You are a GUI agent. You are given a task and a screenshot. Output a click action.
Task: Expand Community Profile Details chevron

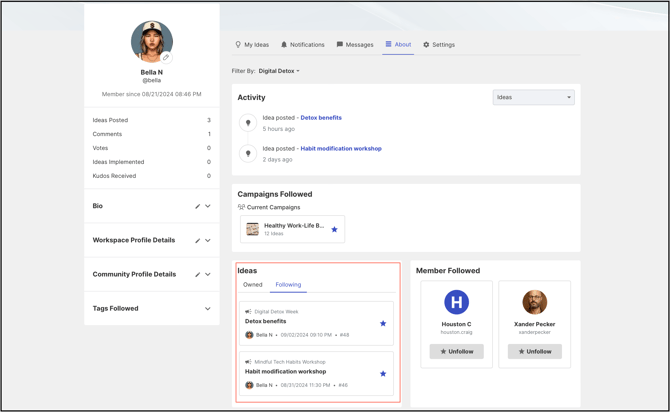(208, 274)
